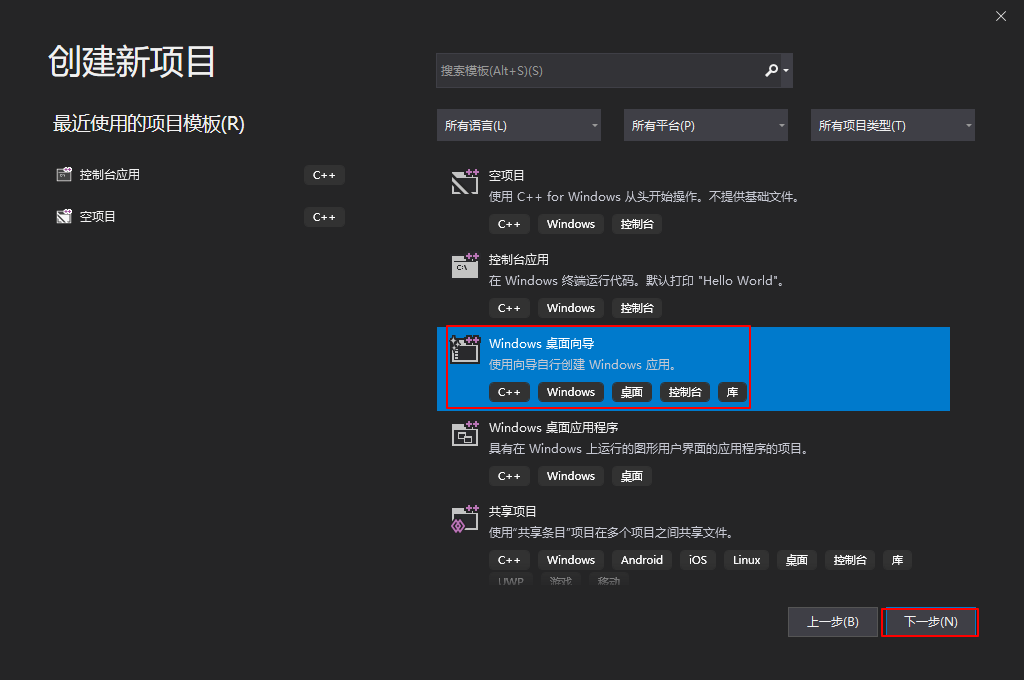Click the description '具有在 Windows 上运行的图形用户界面'
Viewport: 1024px width, 680px height.
click(649, 449)
